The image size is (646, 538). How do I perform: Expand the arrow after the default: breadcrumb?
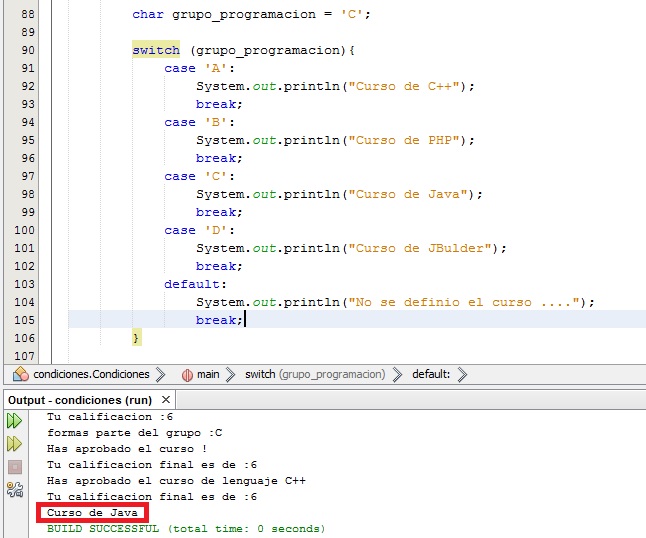461,375
